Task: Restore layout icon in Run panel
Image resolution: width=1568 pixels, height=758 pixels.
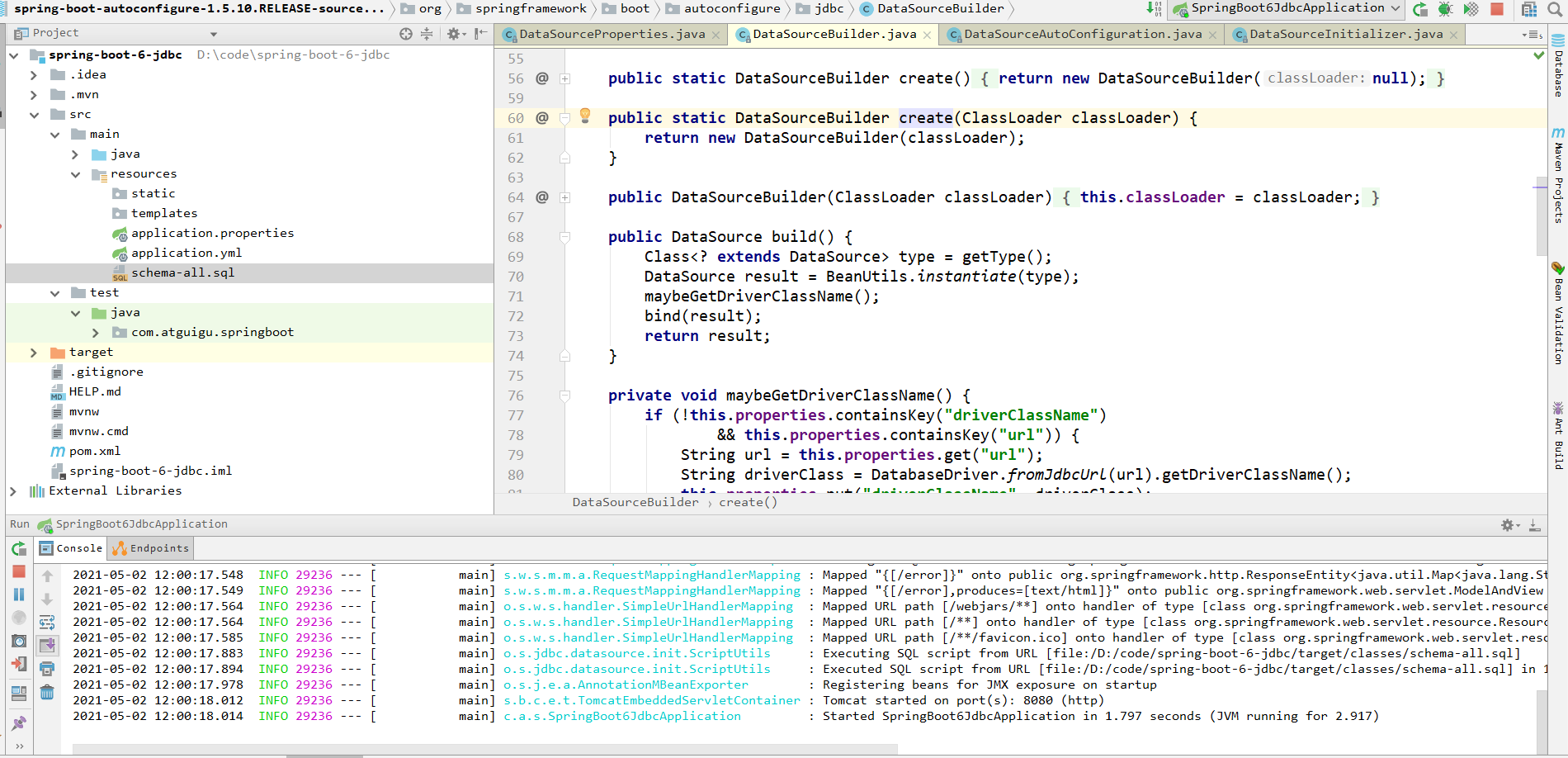Action: [19, 694]
